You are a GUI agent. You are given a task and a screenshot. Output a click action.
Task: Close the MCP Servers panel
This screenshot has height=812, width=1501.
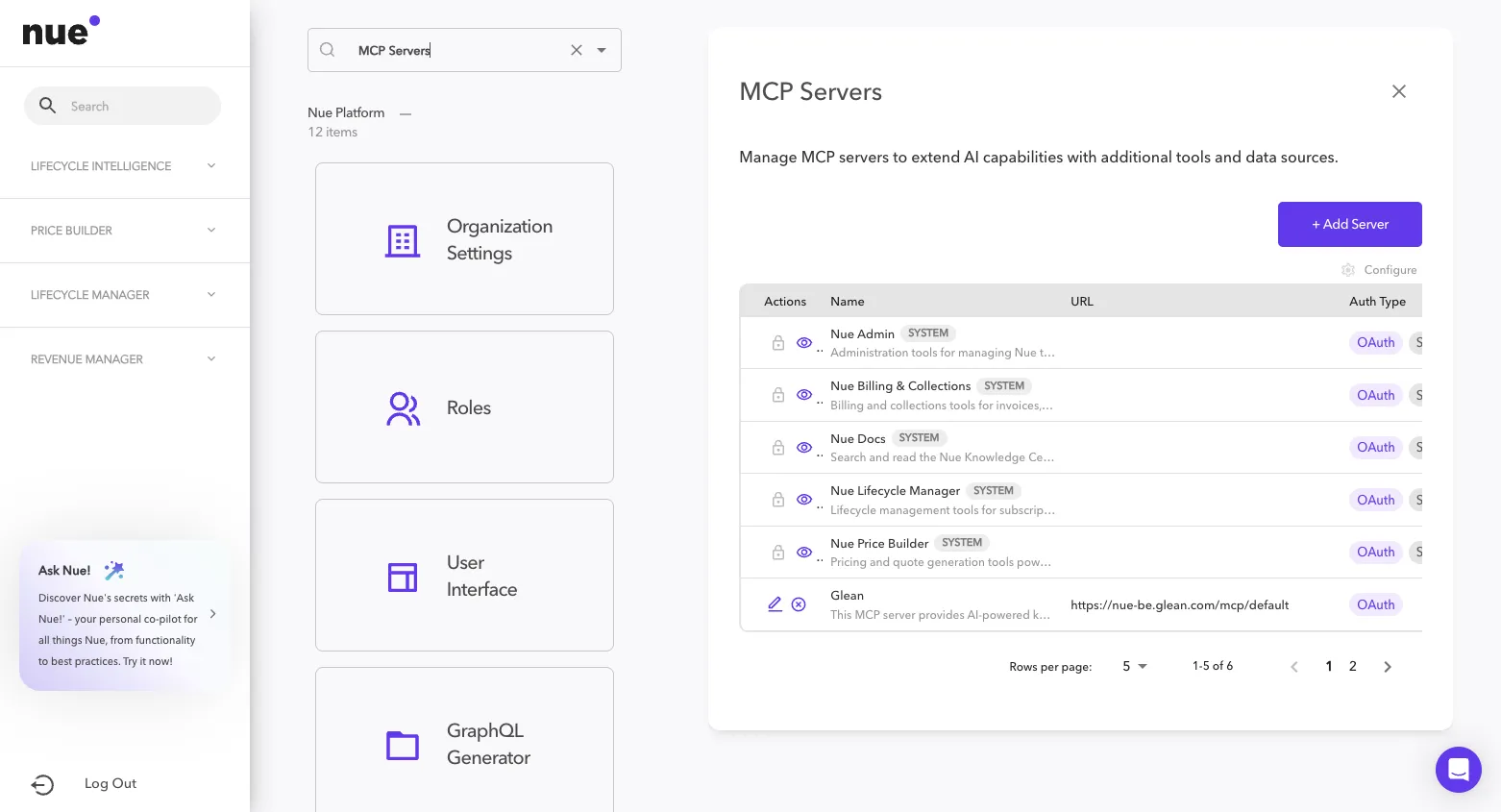pyautogui.click(x=1399, y=91)
